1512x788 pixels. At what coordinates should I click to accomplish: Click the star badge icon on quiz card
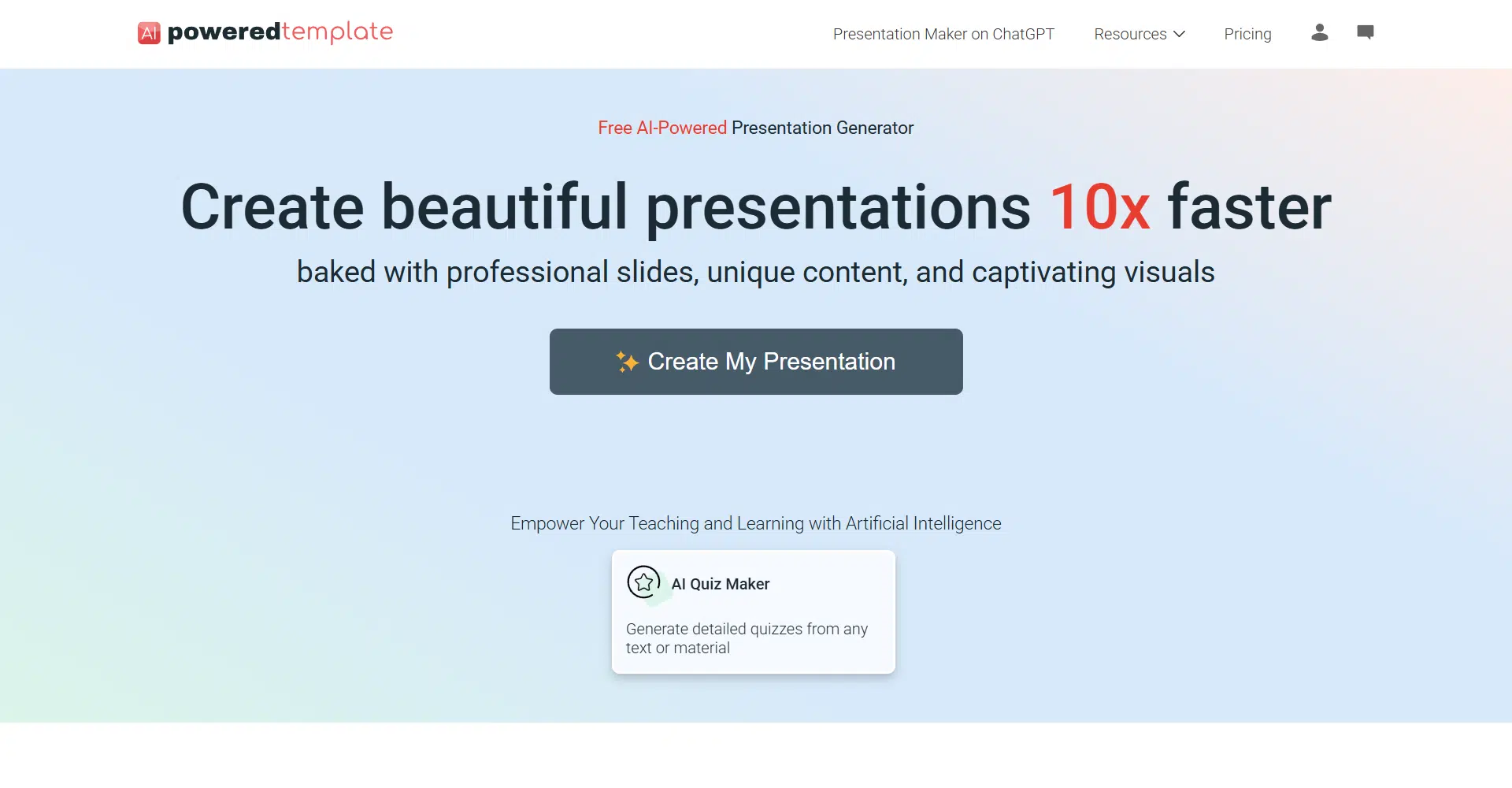click(643, 583)
